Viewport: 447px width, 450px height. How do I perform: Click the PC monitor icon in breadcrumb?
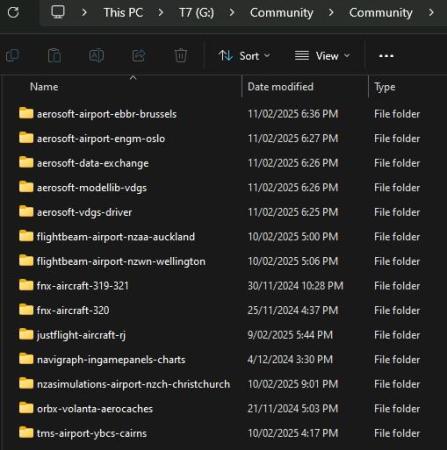[x=58, y=12]
